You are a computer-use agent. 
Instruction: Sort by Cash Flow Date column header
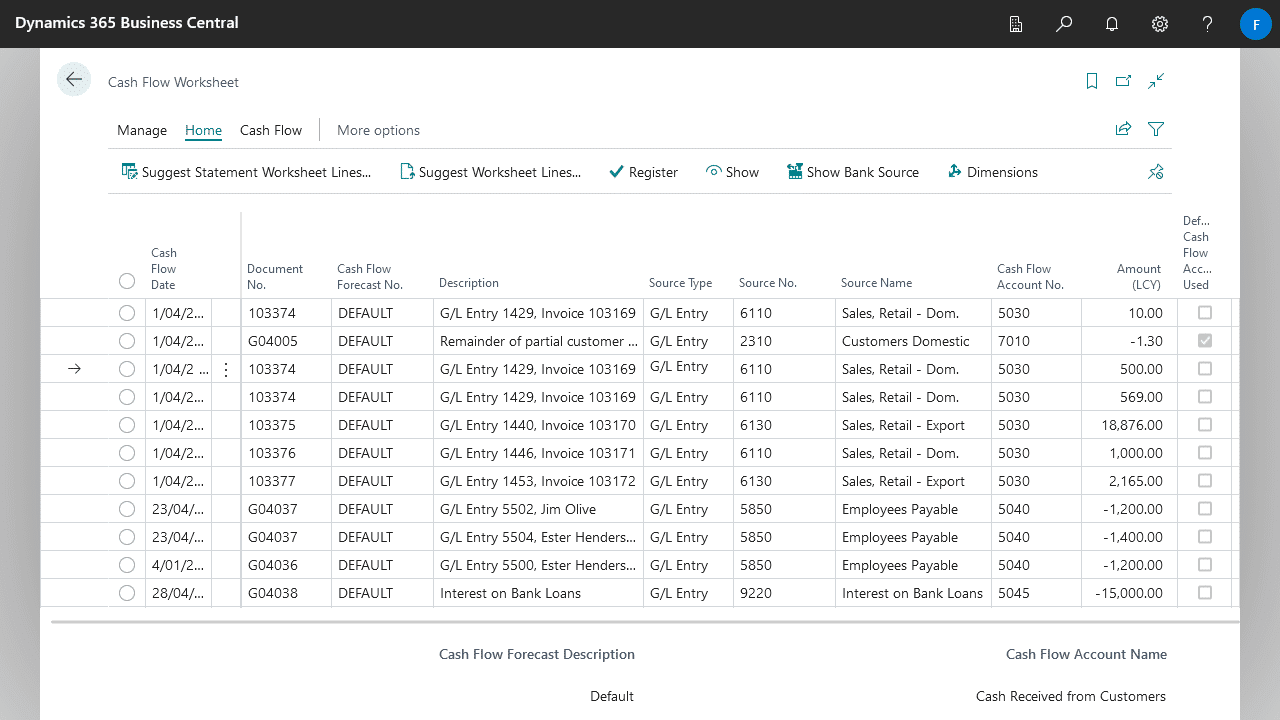pyautogui.click(x=164, y=269)
